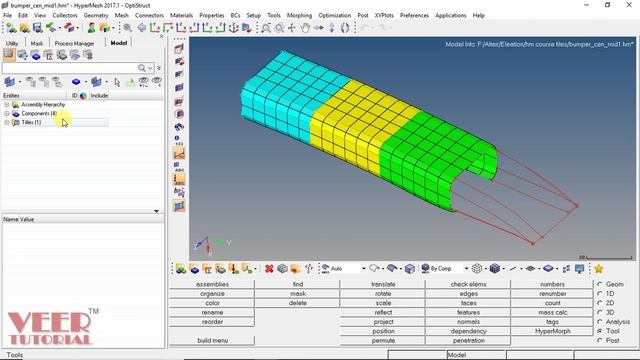This screenshot has height=360, width=640.
Task: Select the Geom radio button
Action: point(600,284)
